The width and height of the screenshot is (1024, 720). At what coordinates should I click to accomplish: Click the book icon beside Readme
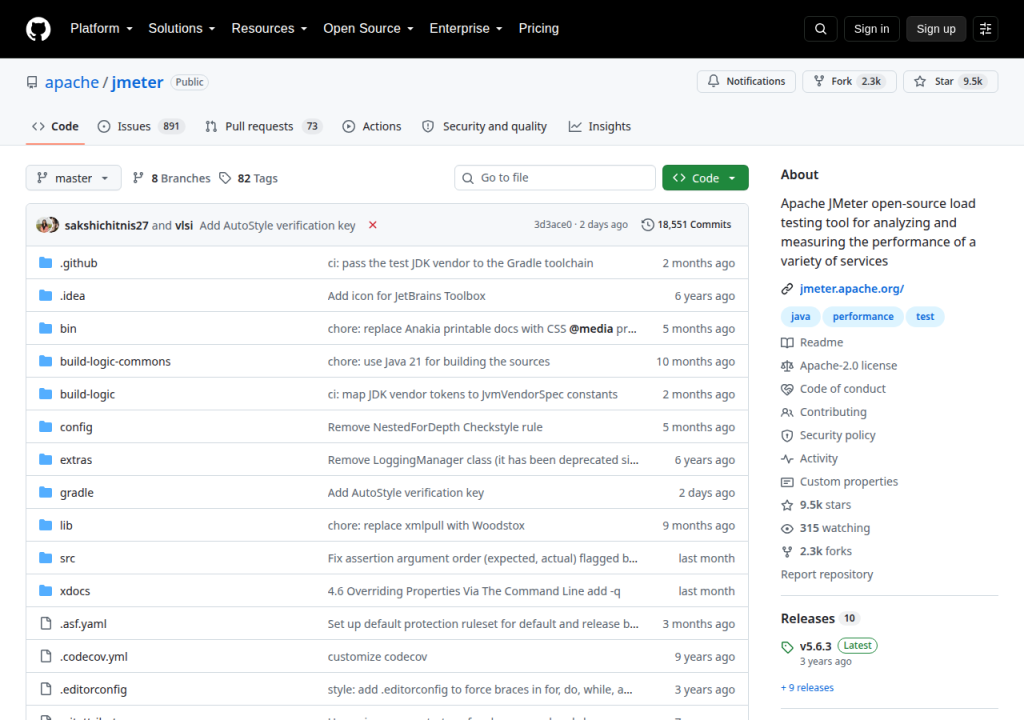coord(787,342)
